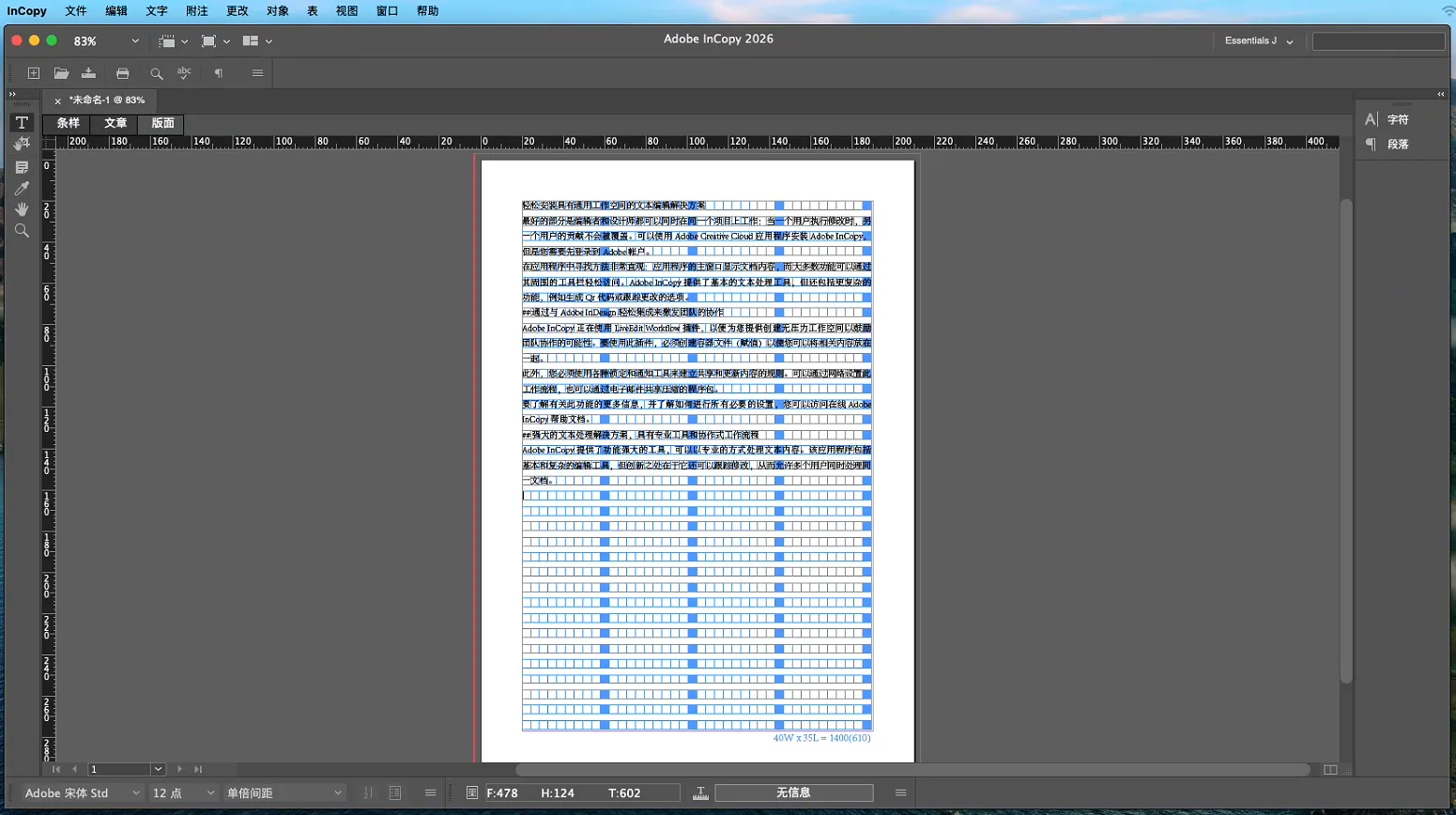
Task: Switch to the 条样 view tab
Action: pyautogui.click(x=68, y=123)
